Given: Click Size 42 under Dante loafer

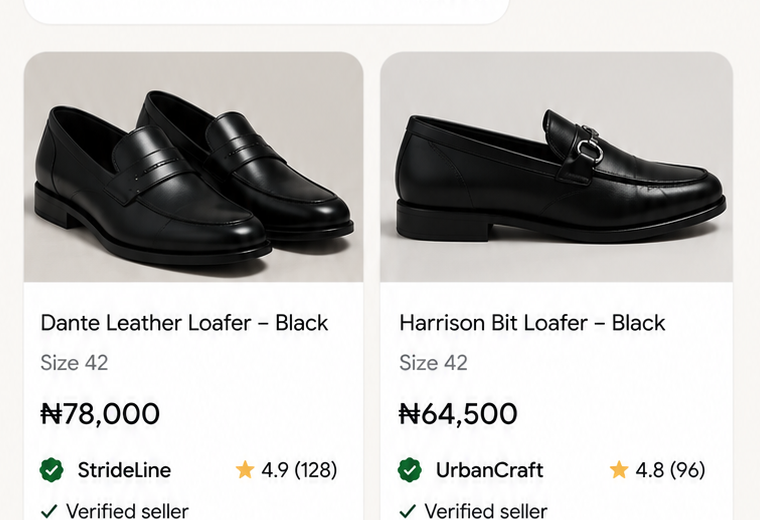Looking at the screenshot, I should (74, 362).
